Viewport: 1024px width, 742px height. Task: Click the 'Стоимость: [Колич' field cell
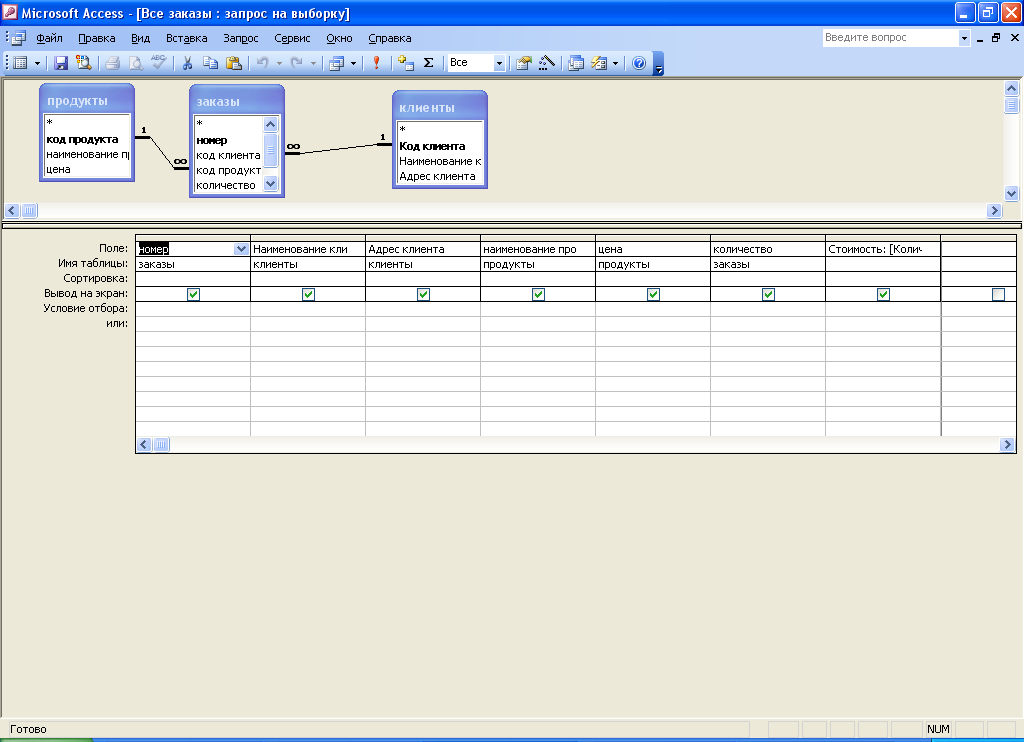[883, 249]
